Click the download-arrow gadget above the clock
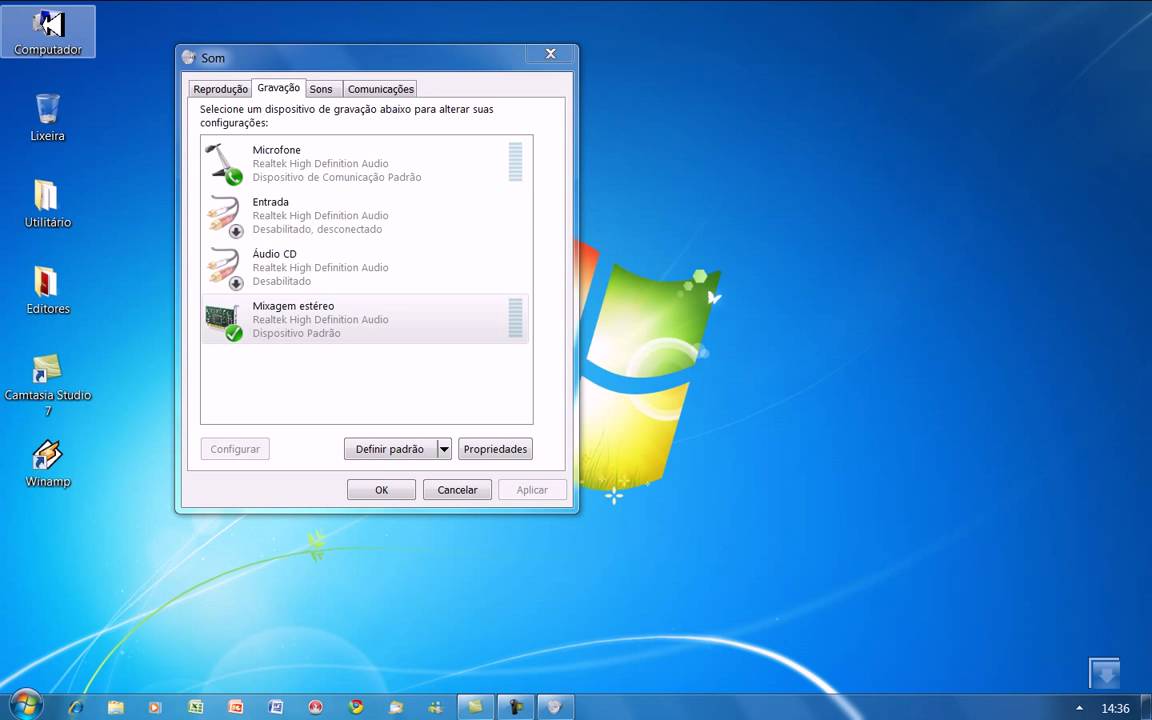This screenshot has width=1152, height=720. pos(1104,673)
